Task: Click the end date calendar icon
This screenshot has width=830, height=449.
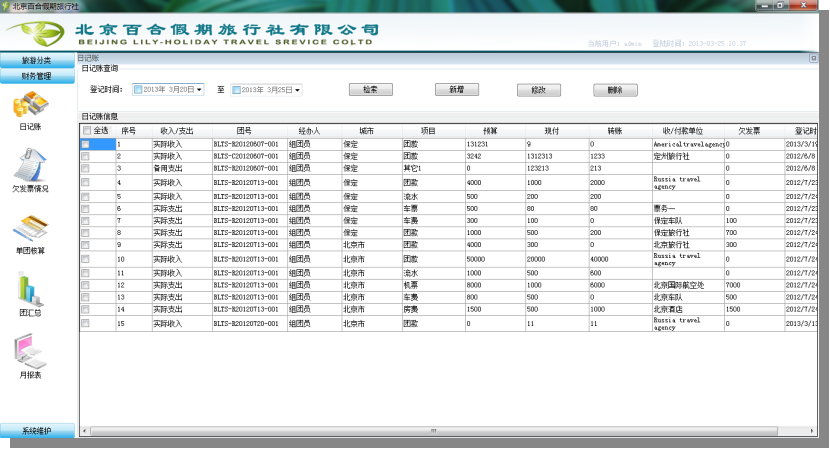Action: click(x=236, y=90)
